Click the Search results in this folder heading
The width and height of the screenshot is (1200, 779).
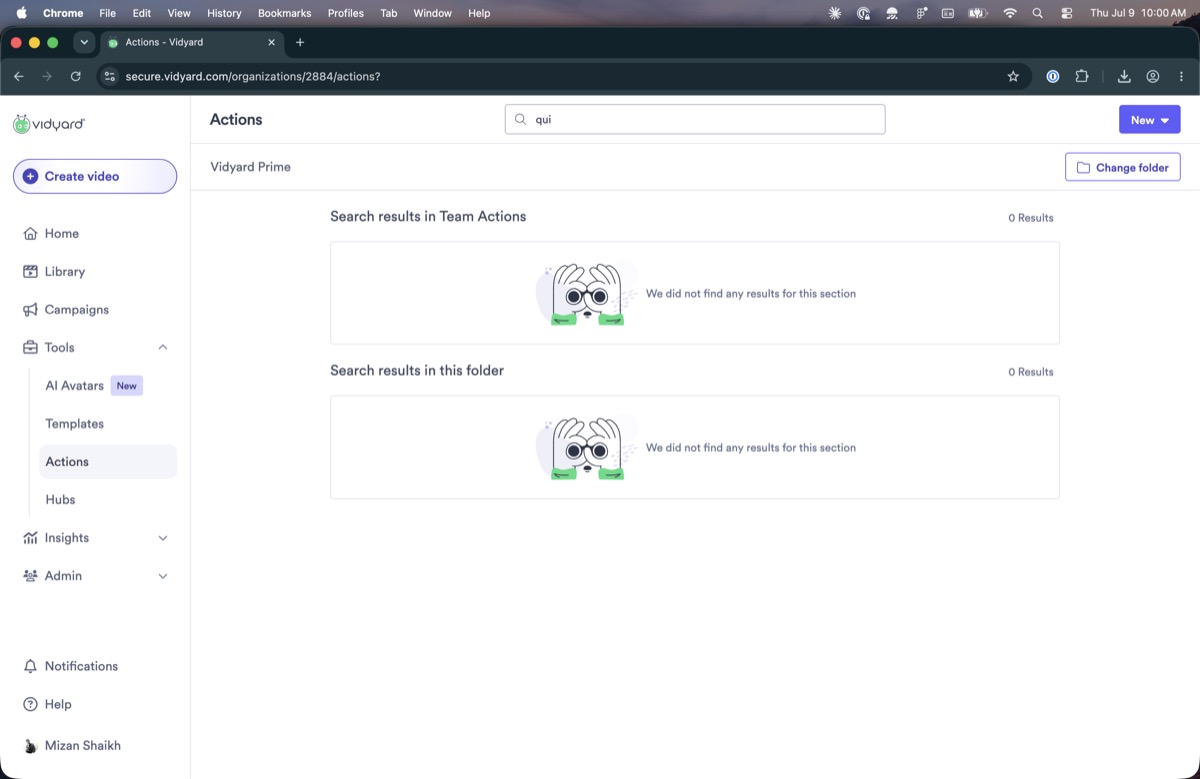[417, 370]
